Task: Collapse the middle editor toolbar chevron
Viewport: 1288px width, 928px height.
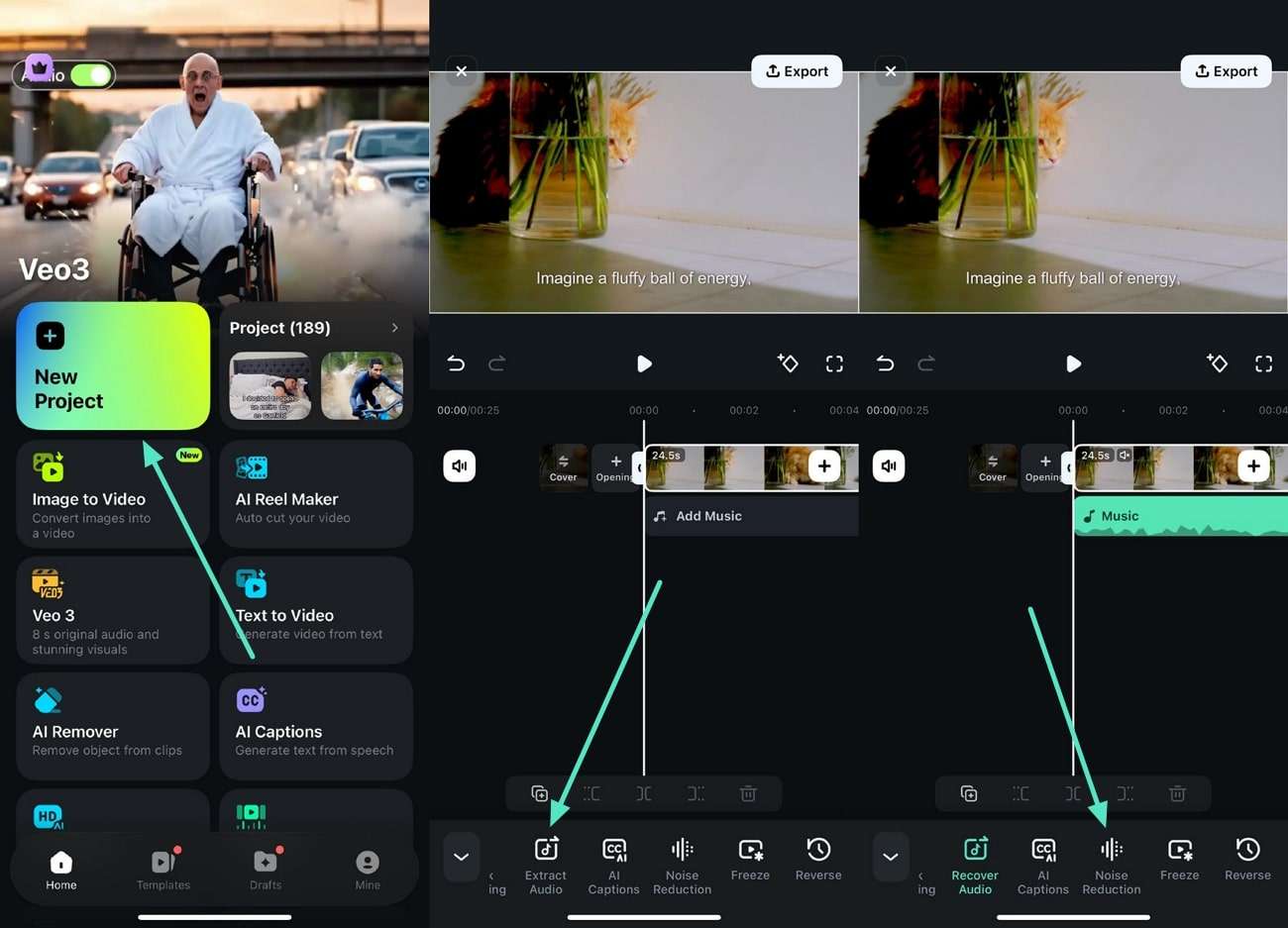Action: pos(462,857)
